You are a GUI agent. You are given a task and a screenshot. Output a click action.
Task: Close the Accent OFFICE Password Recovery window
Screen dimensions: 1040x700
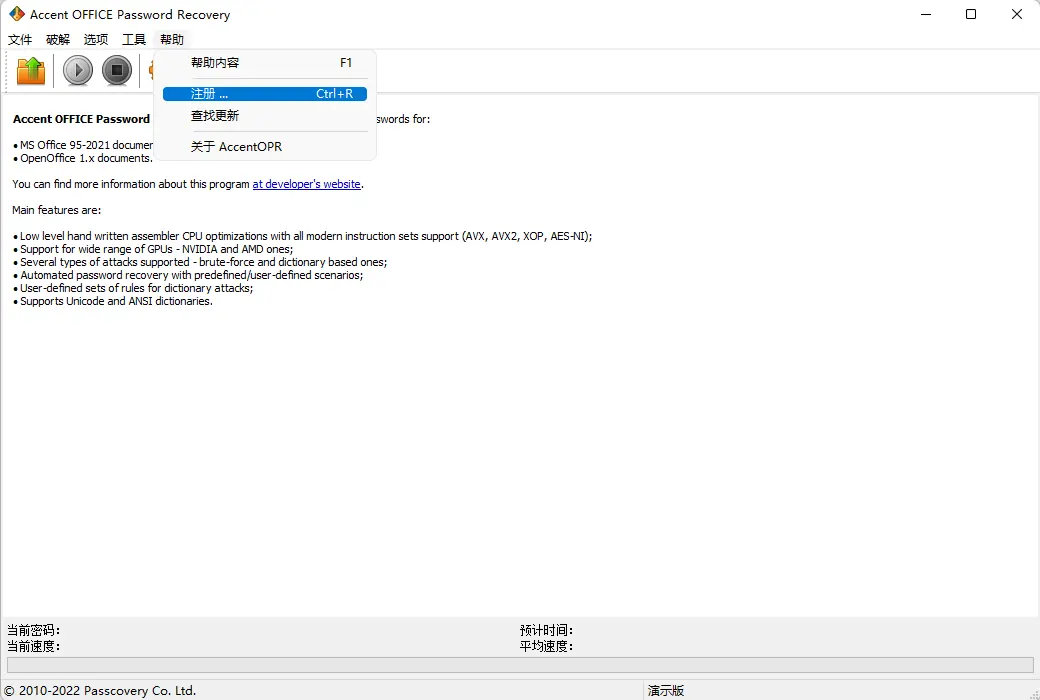coord(1016,14)
